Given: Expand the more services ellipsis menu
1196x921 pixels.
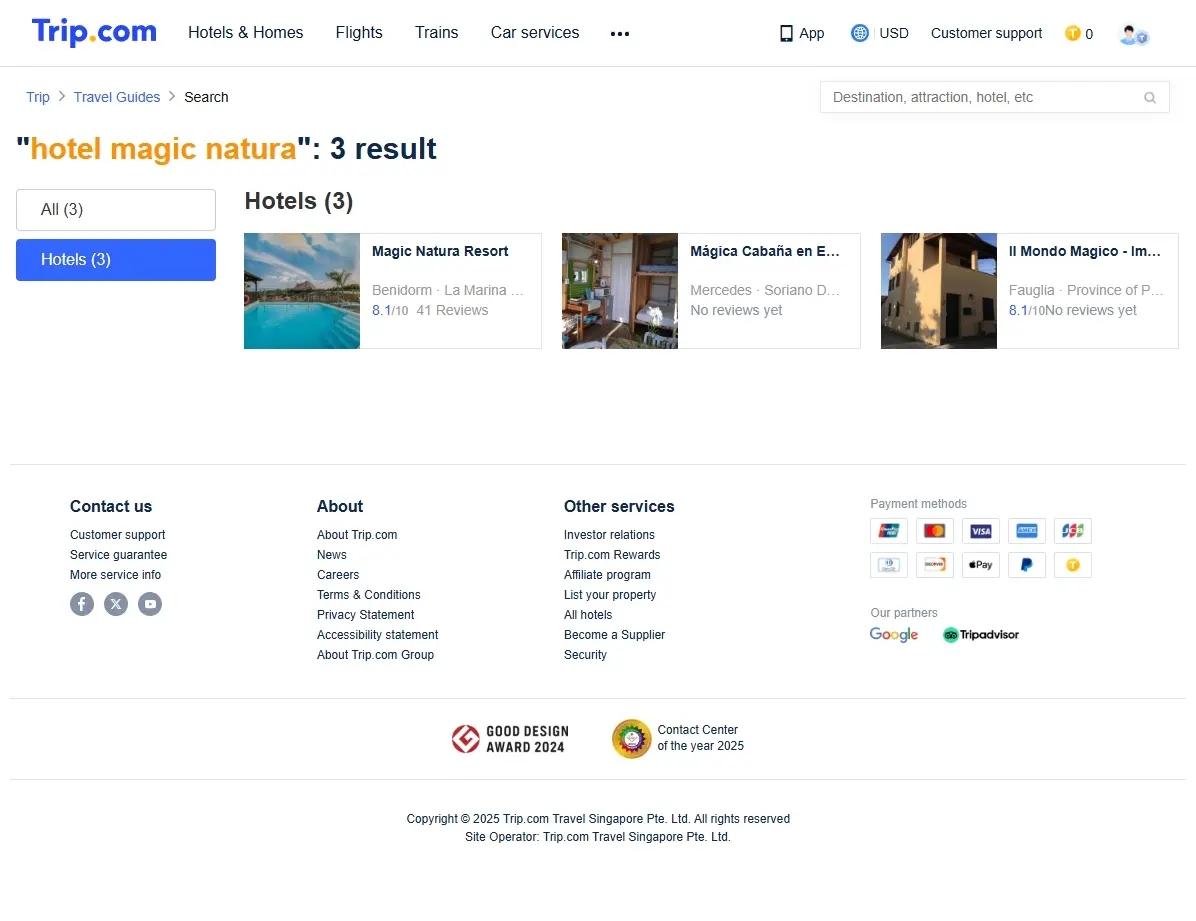Looking at the screenshot, I should click(620, 34).
